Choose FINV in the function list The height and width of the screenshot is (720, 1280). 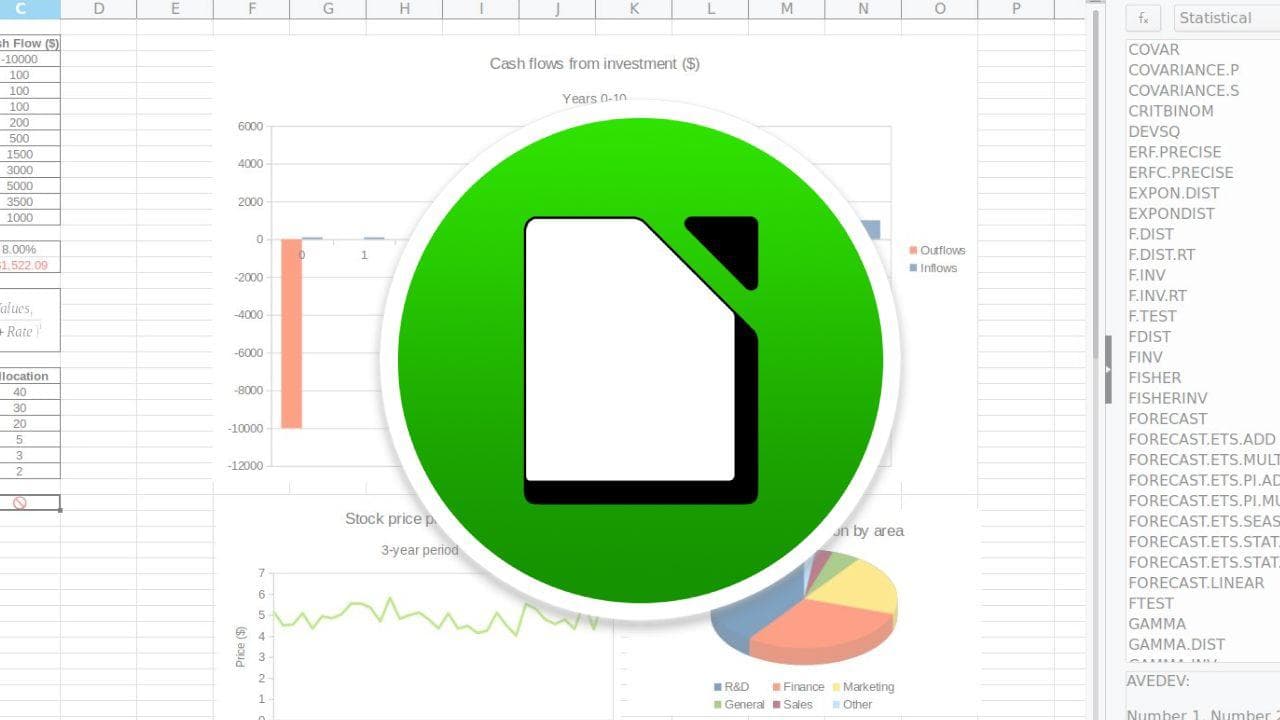(1145, 357)
